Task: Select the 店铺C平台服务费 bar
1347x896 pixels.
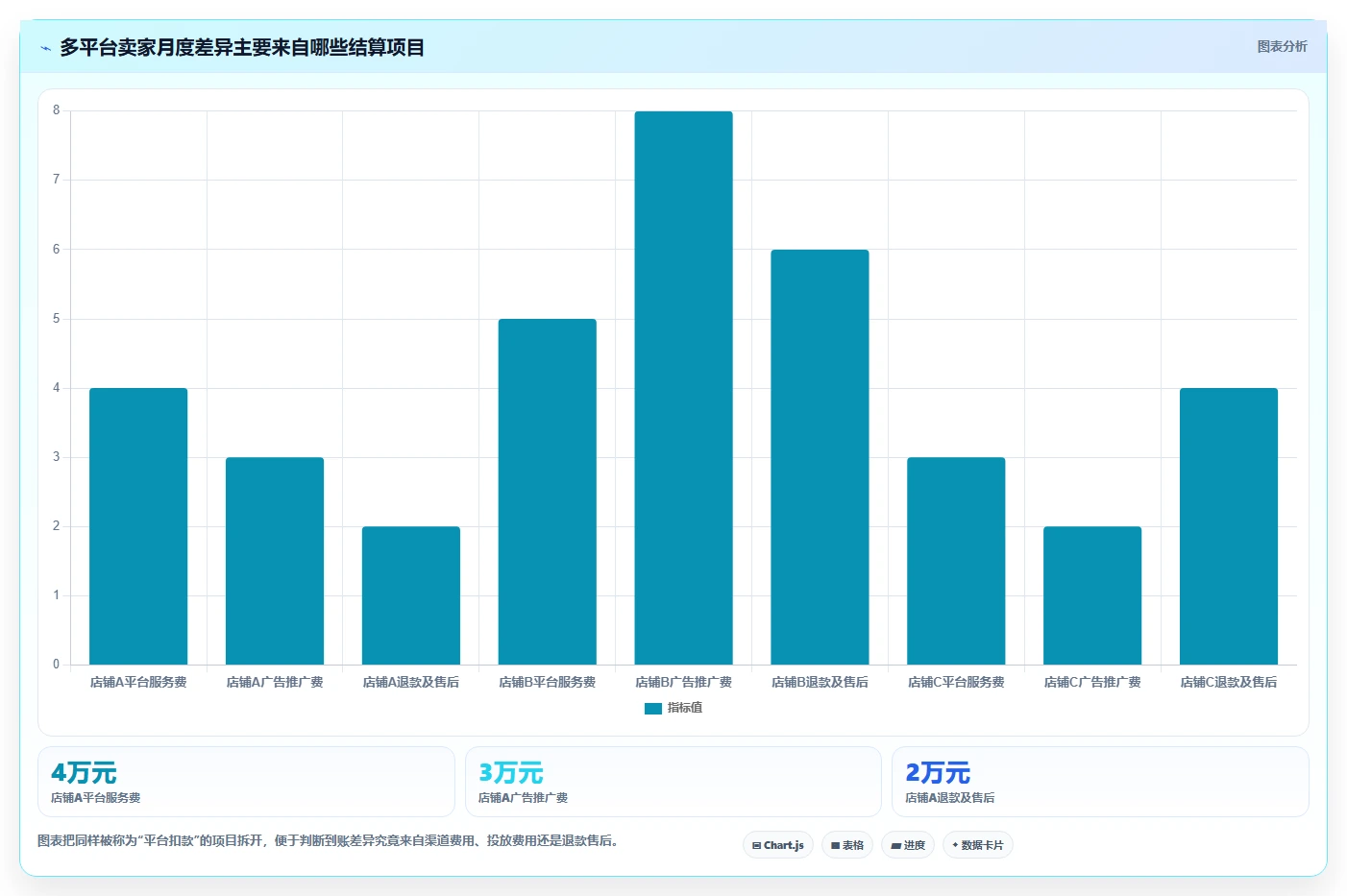Action: click(x=956, y=561)
